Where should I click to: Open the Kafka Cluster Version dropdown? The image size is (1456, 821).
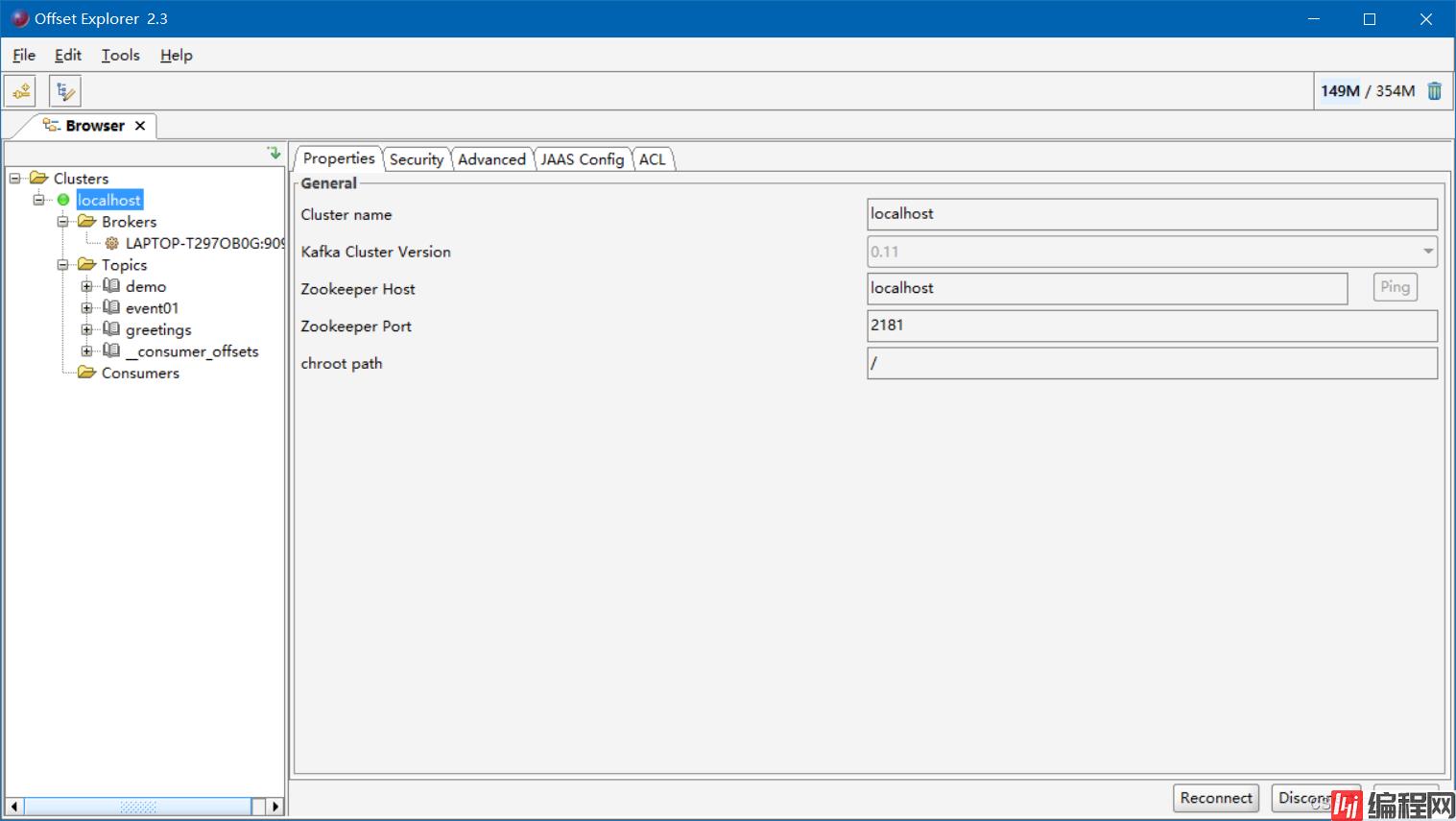(x=1428, y=252)
